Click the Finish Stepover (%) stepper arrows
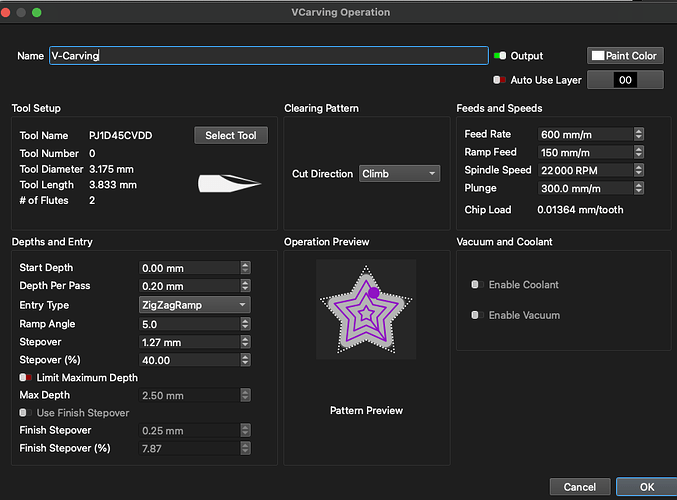The image size is (677, 500). [245, 448]
